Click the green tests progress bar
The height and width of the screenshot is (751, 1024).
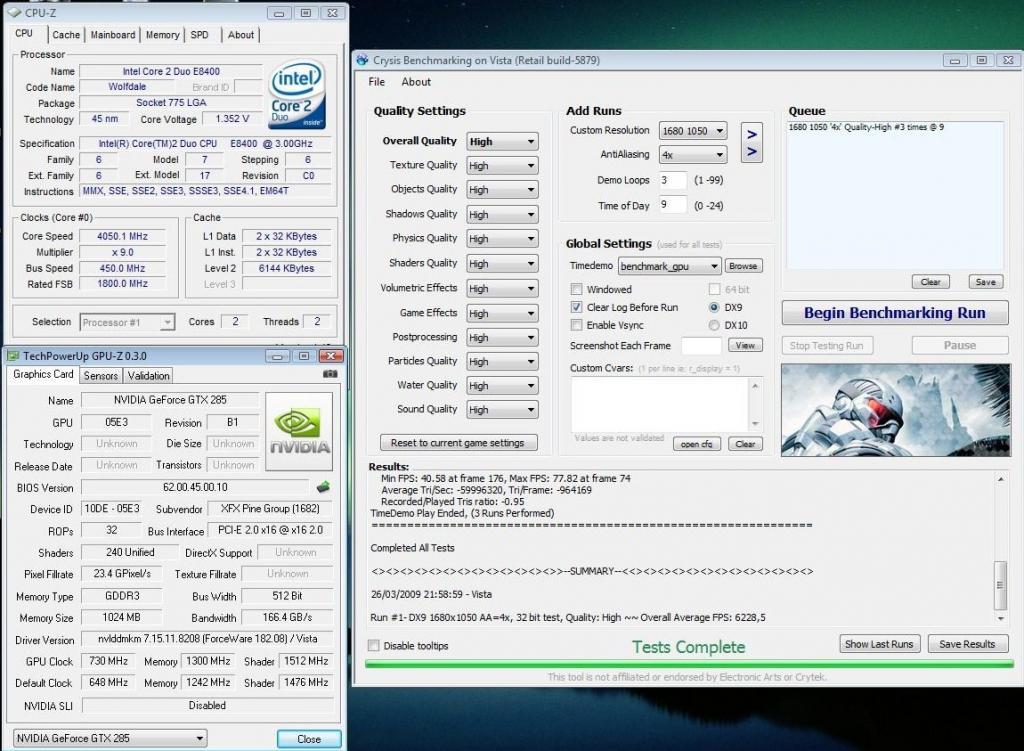(689, 664)
